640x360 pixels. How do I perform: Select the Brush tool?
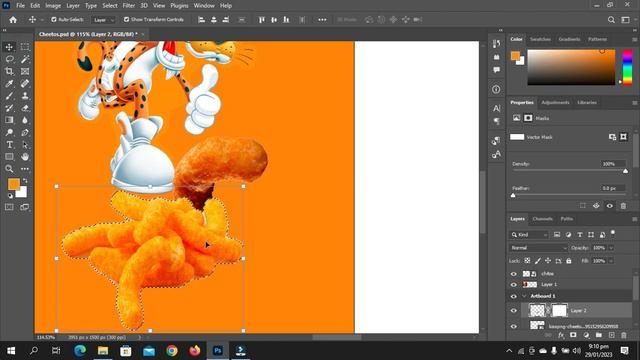click(9, 96)
